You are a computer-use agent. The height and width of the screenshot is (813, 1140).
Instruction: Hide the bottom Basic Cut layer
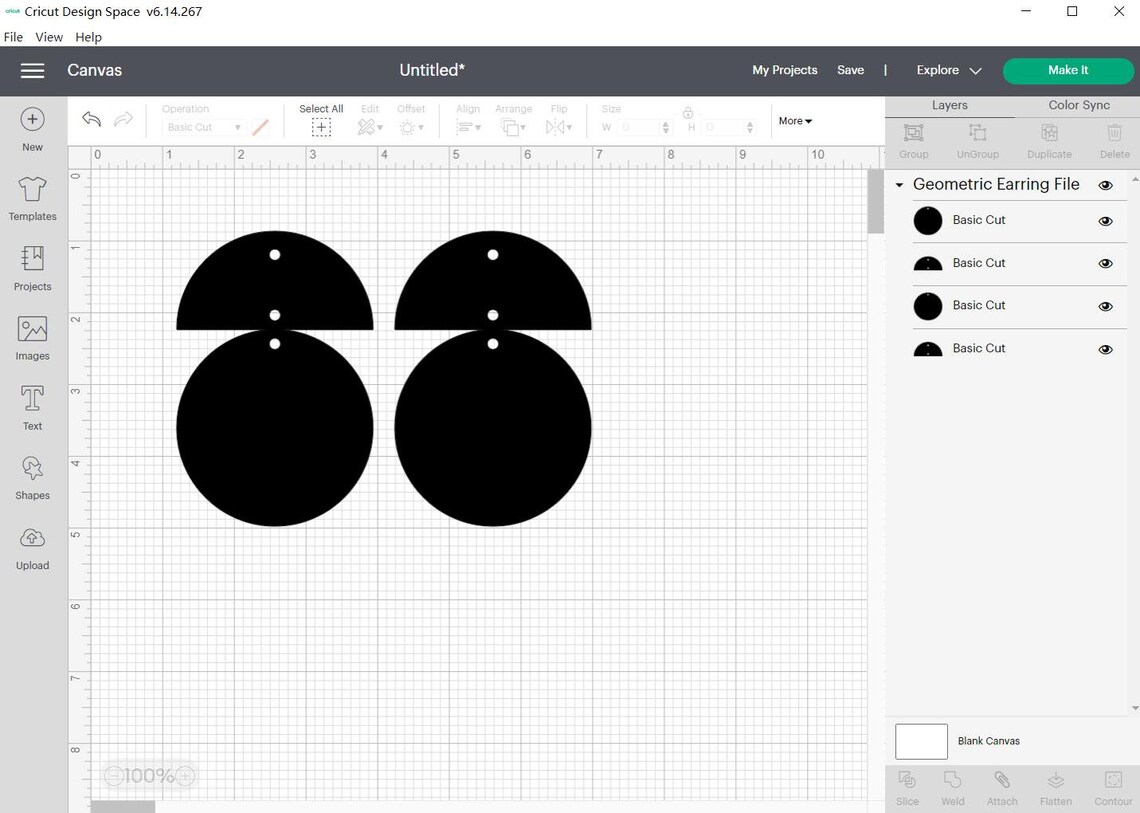pos(1105,349)
